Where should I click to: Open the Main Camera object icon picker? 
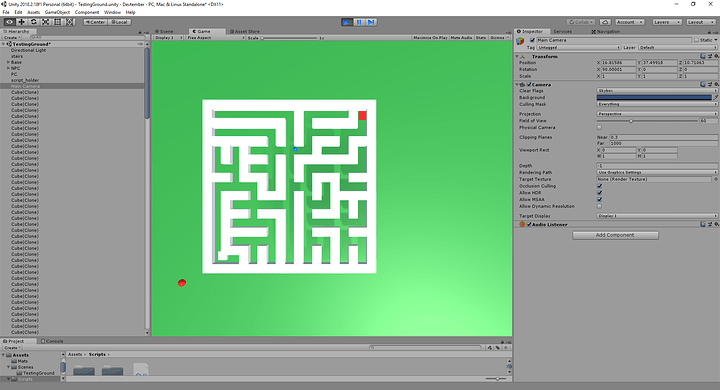click(520, 41)
